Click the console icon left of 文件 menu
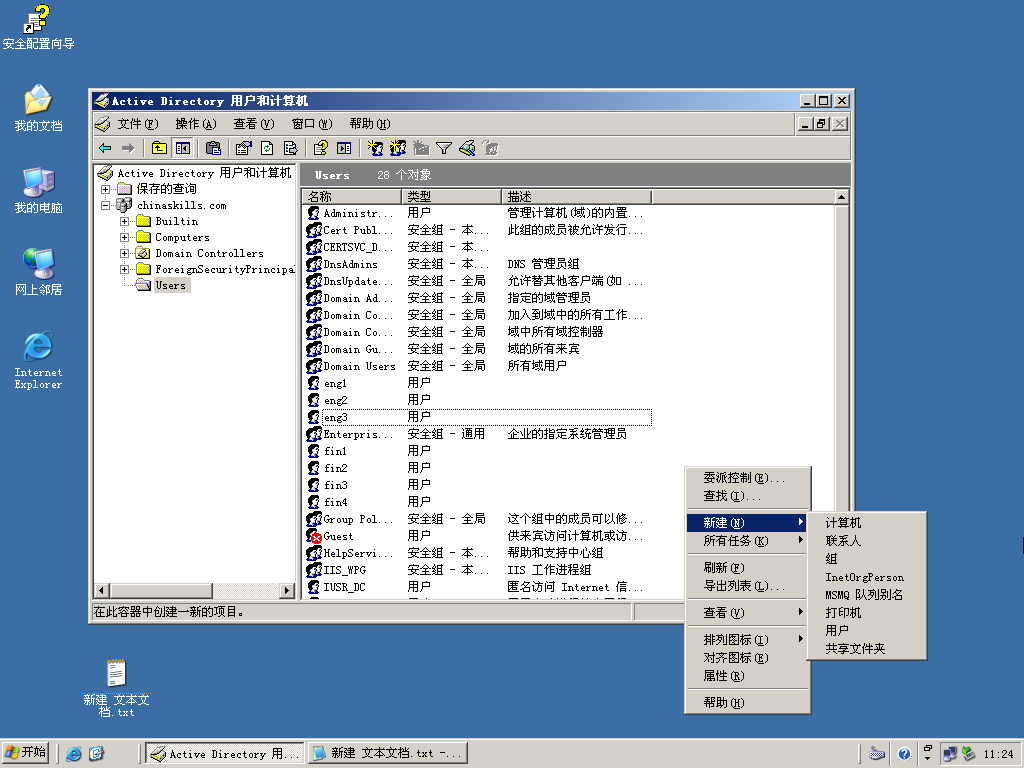The height and width of the screenshot is (768, 1024). [103, 123]
